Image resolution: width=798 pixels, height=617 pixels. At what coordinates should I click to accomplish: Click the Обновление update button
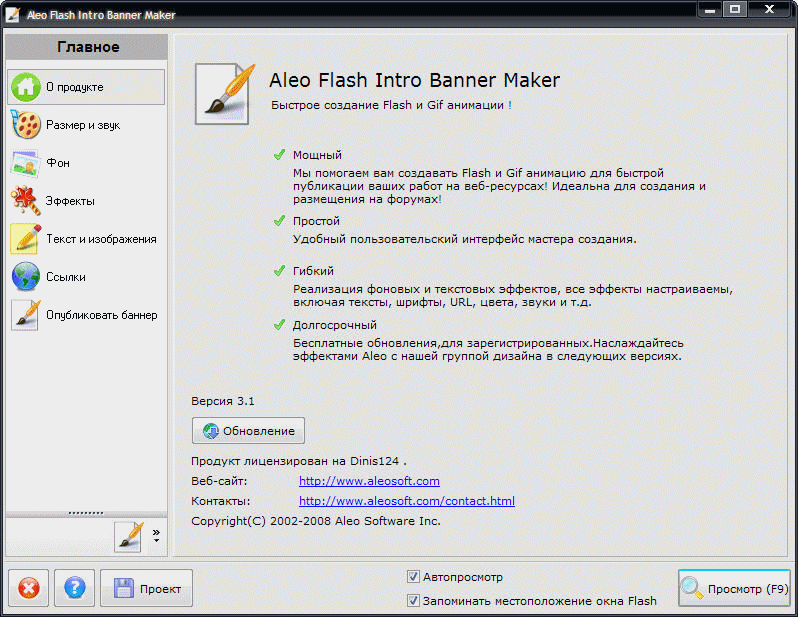(248, 431)
